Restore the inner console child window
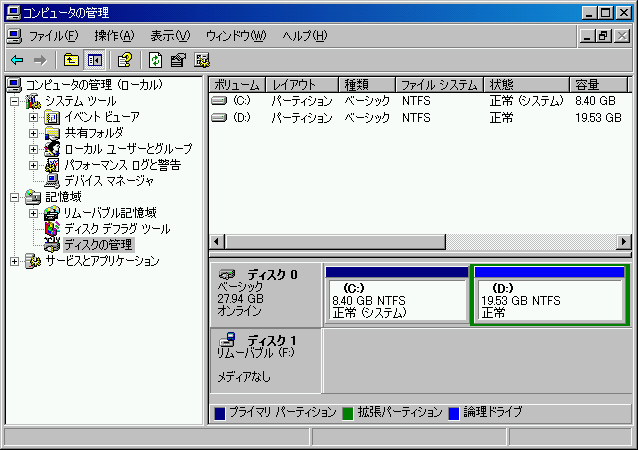This screenshot has width=638, height=450. coord(603,36)
